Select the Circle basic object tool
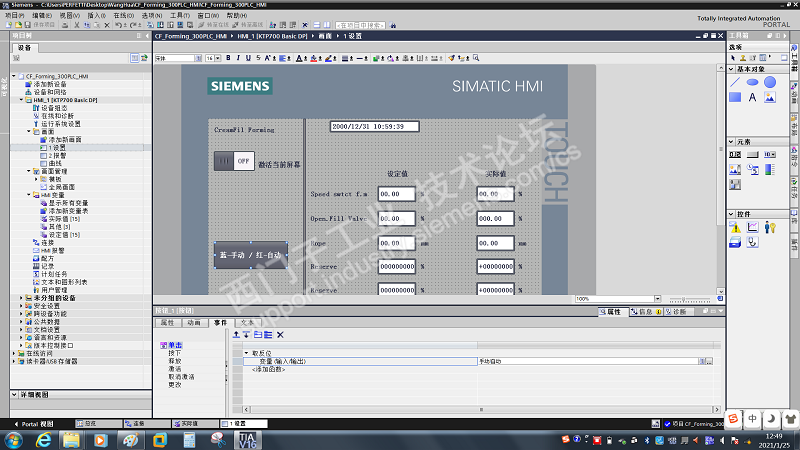The width and height of the screenshot is (800, 450). (770, 82)
